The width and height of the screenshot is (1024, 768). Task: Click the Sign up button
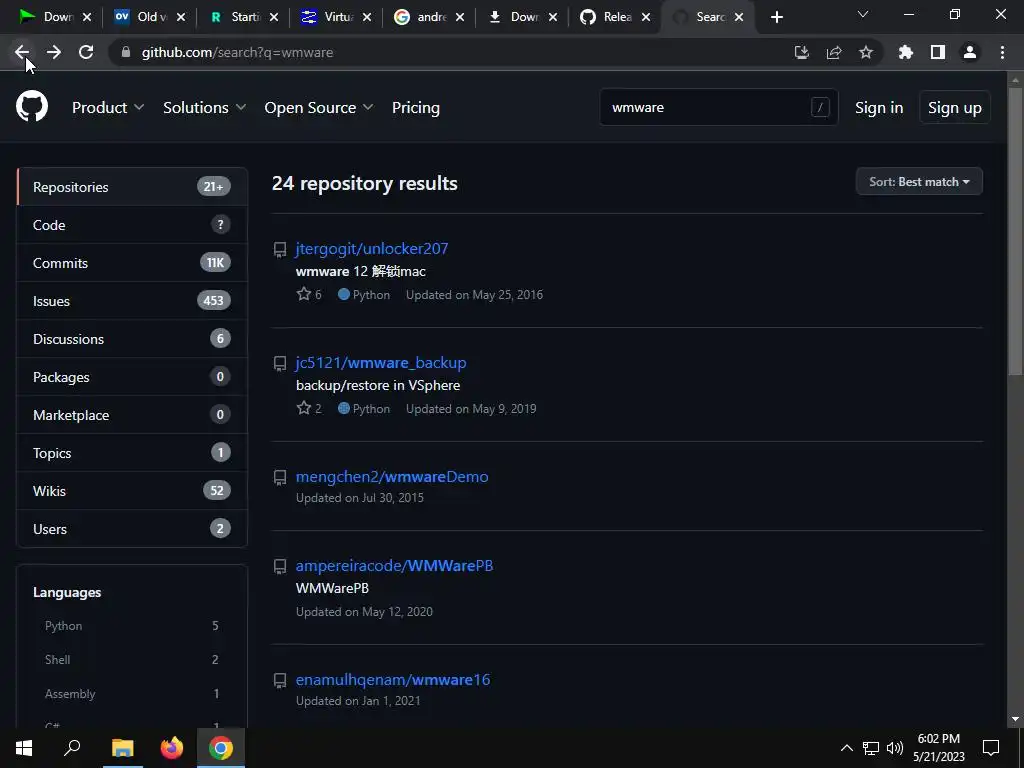point(955,107)
